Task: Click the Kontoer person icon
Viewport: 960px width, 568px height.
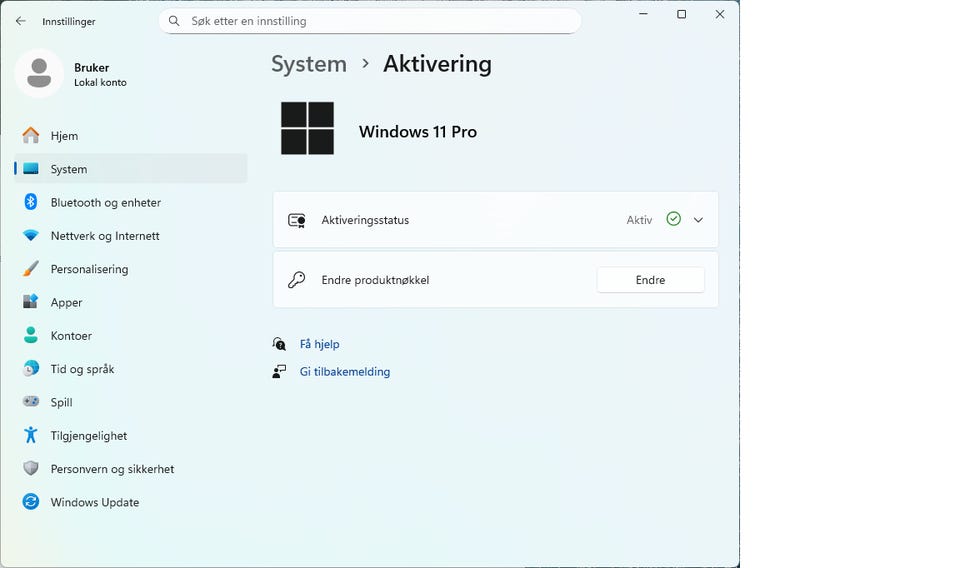Action: coord(31,335)
